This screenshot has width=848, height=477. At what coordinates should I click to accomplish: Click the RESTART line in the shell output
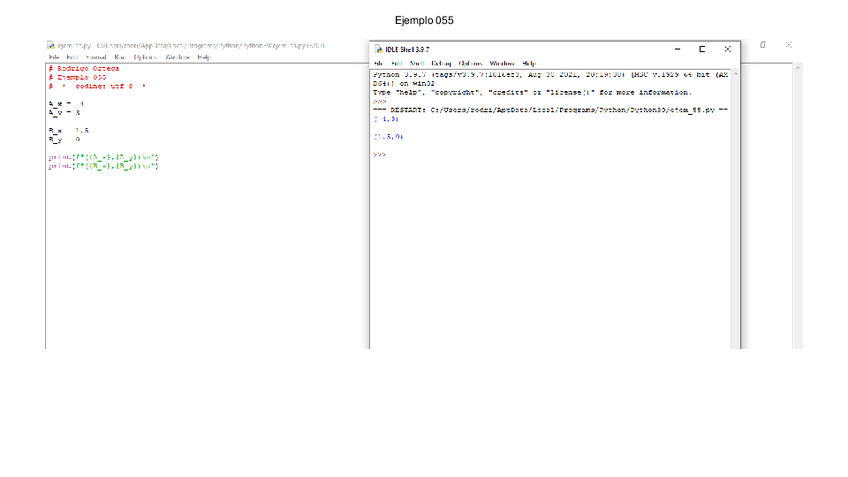(x=551, y=110)
